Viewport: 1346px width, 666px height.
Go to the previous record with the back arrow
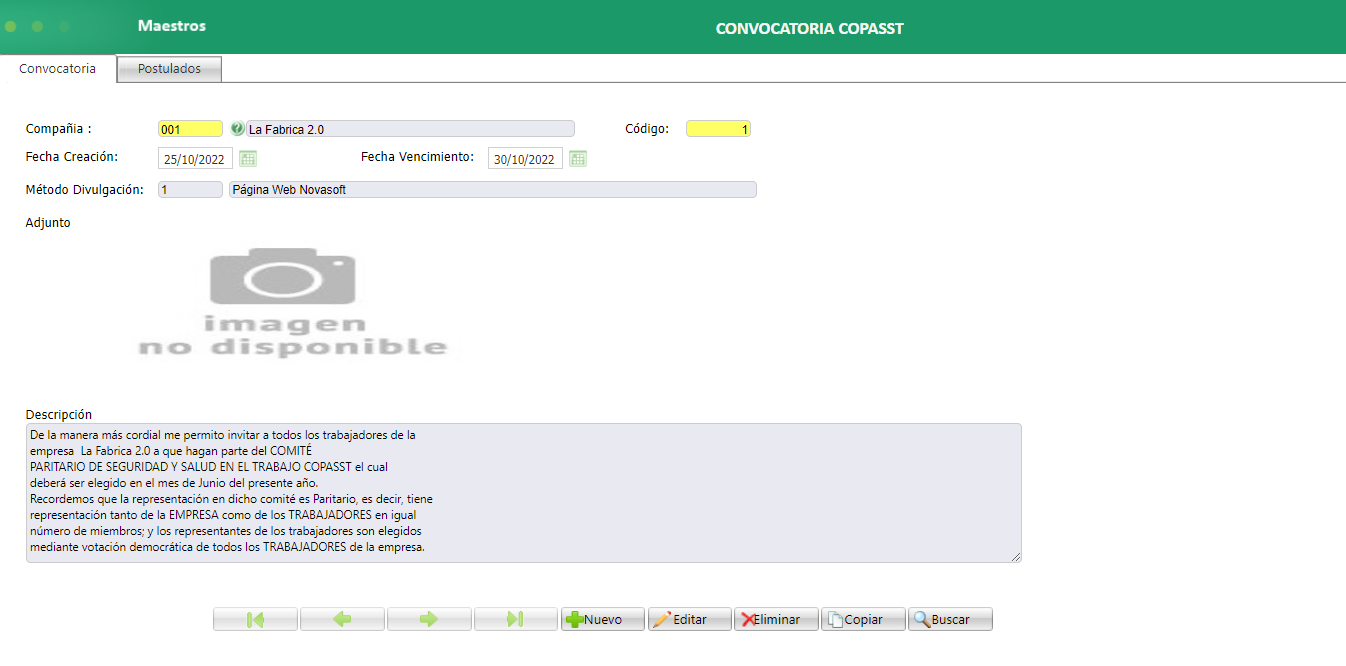click(x=342, y=618)
